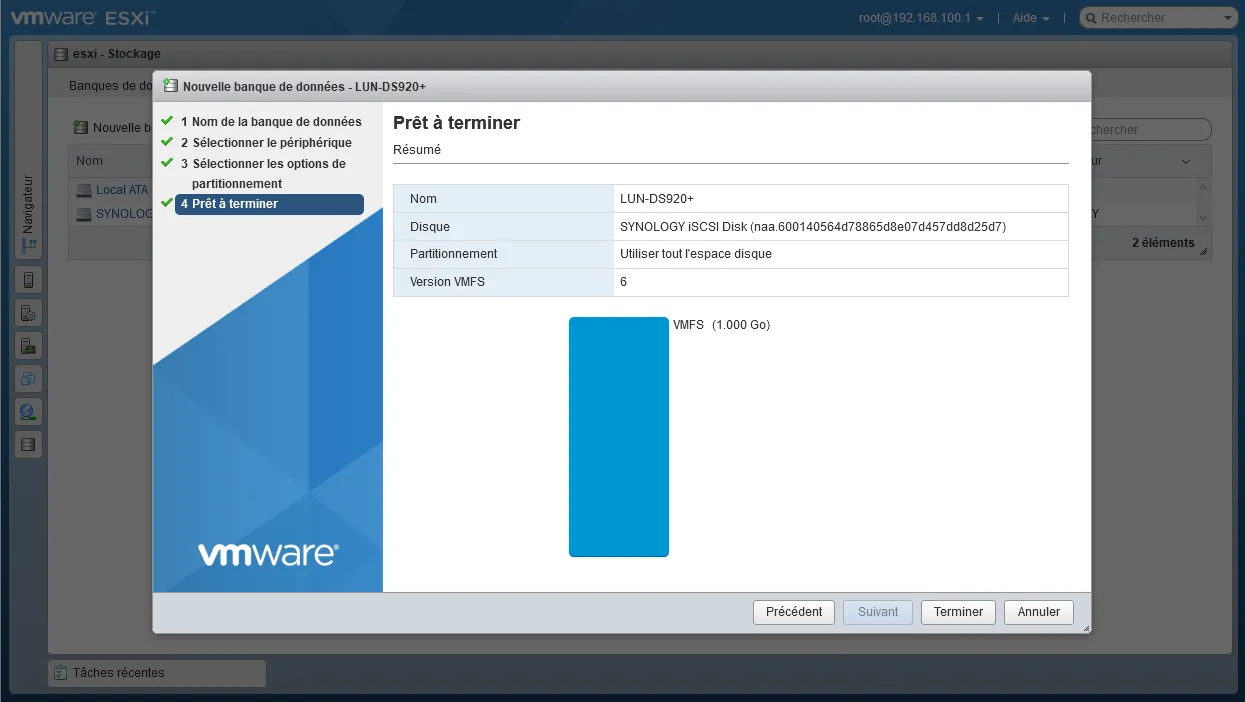Select the Storage icon in sidebar

coord(28,444)
